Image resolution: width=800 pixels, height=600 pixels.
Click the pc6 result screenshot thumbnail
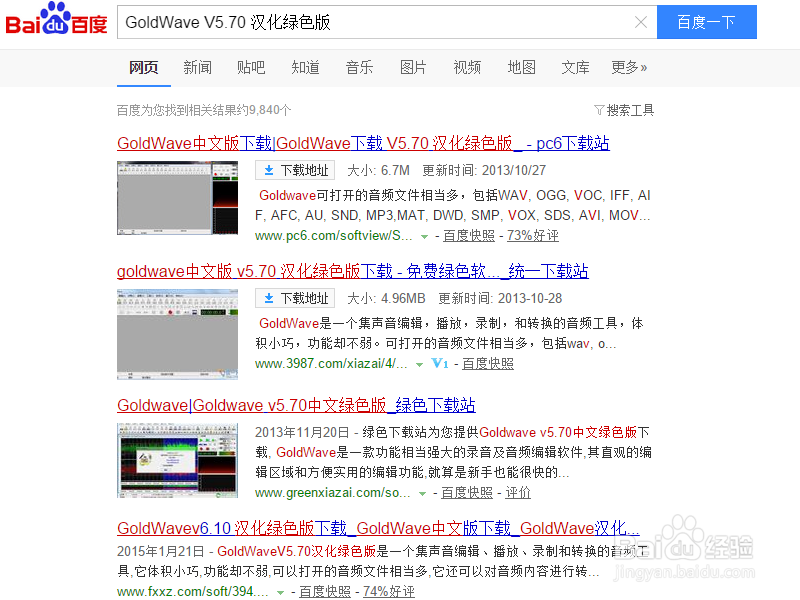178,198
